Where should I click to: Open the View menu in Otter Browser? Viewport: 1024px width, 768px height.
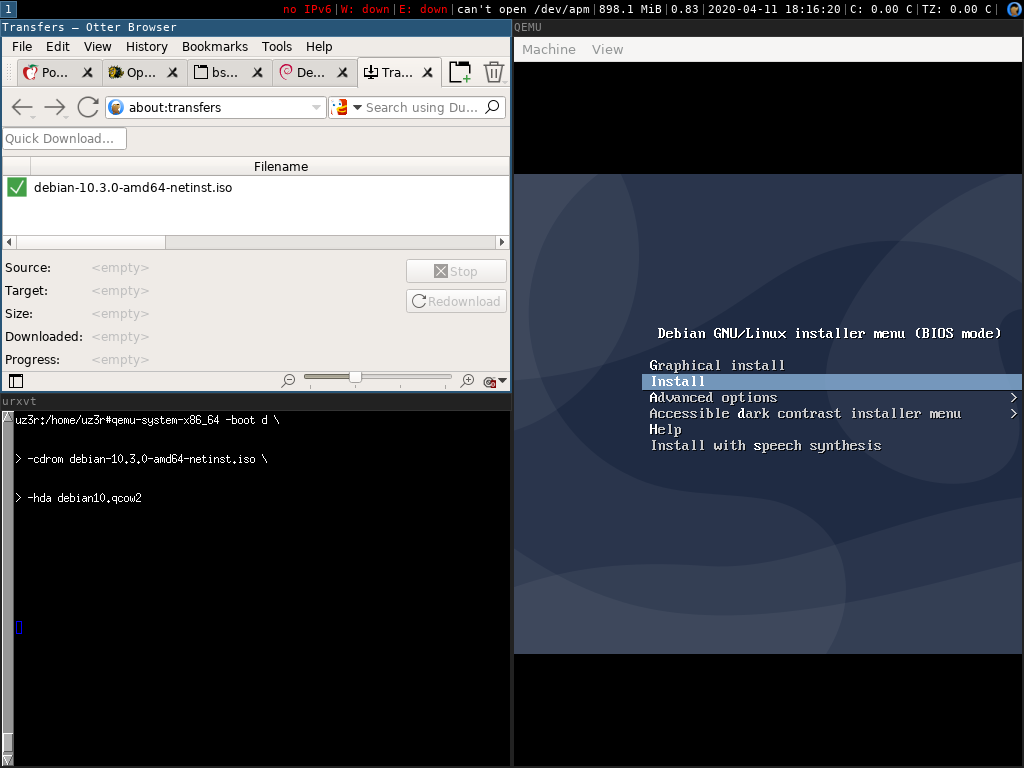[97, 46]
